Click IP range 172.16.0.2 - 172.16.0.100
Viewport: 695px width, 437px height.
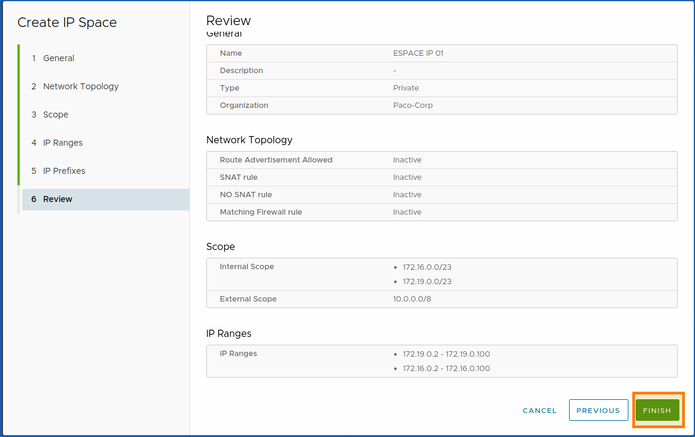click(x=446, y=368)
